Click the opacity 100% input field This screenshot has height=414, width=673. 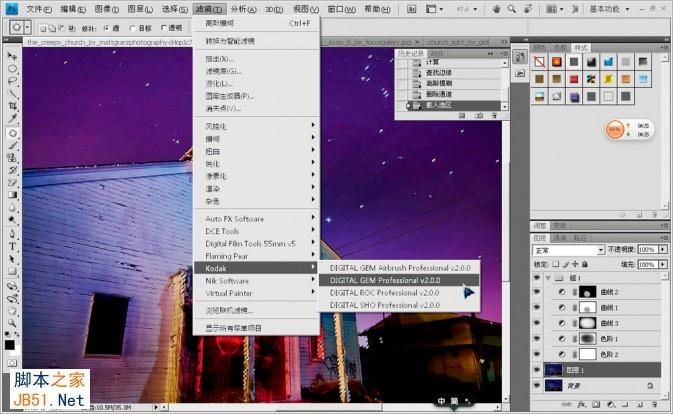click(x=648, y=249)
